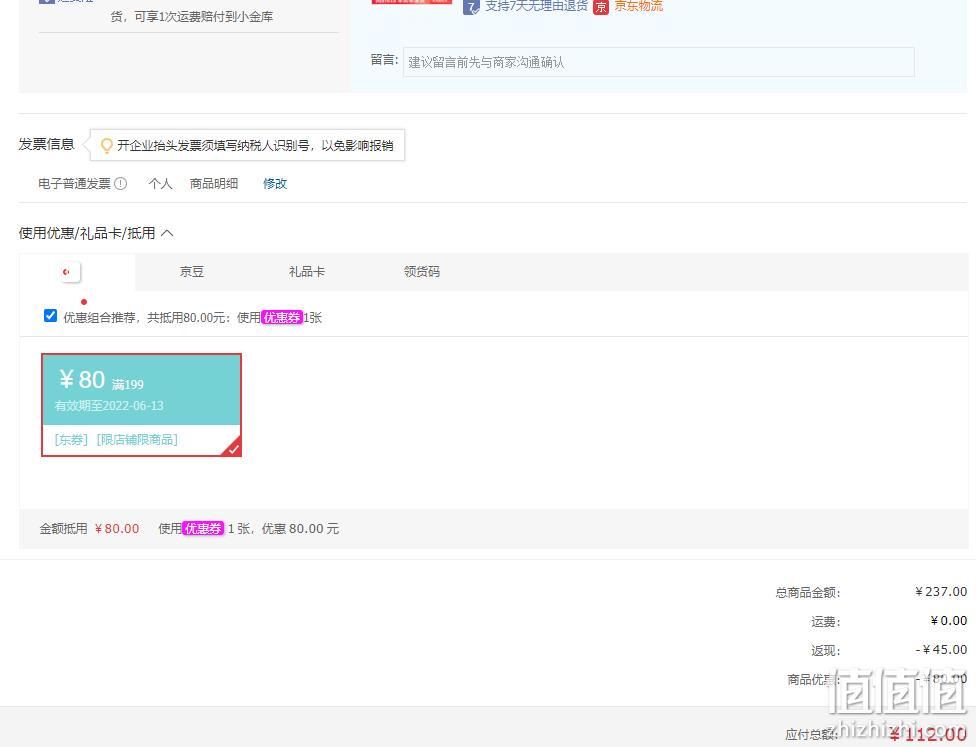Click the 修改 invoice link

coord(274,184)
